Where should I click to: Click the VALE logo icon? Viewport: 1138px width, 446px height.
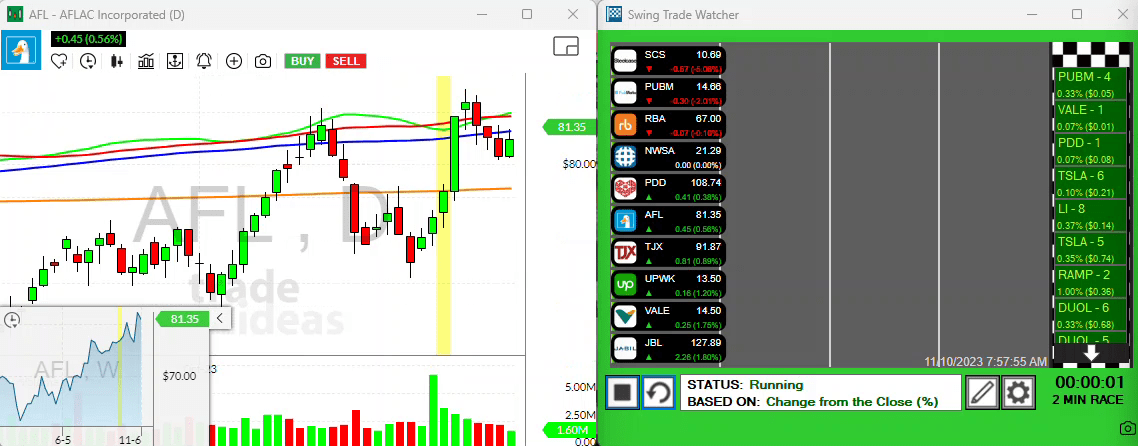pyautogui.click(x=625, y=317)
